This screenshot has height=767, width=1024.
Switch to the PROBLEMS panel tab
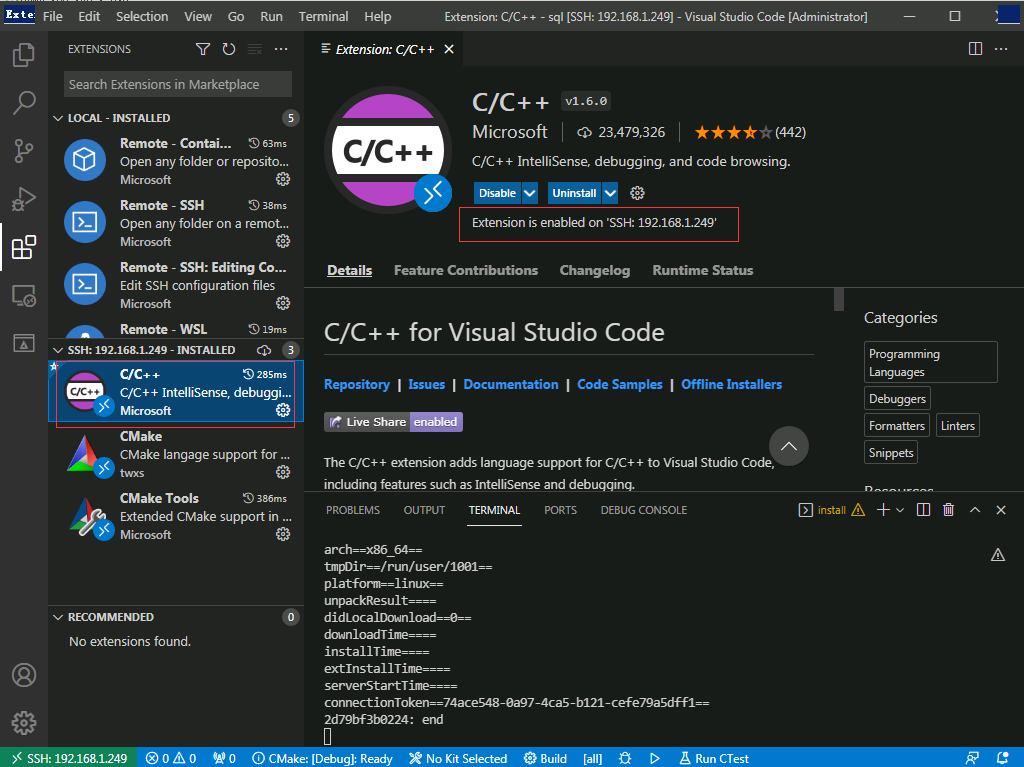353,510
